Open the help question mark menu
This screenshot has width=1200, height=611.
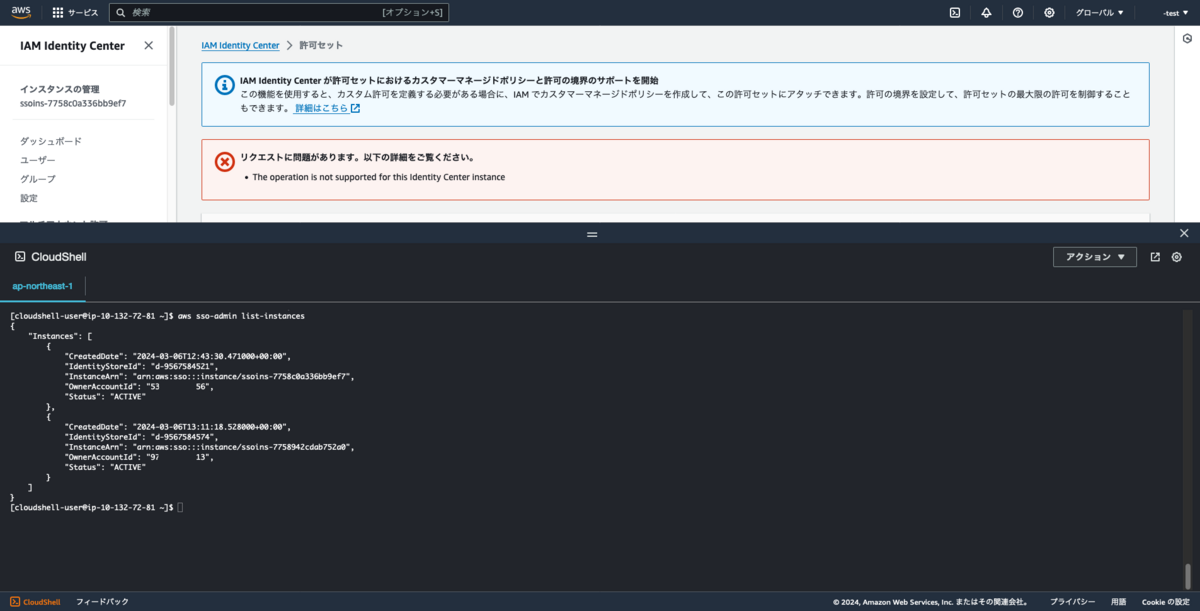(x=1018, y=13)
